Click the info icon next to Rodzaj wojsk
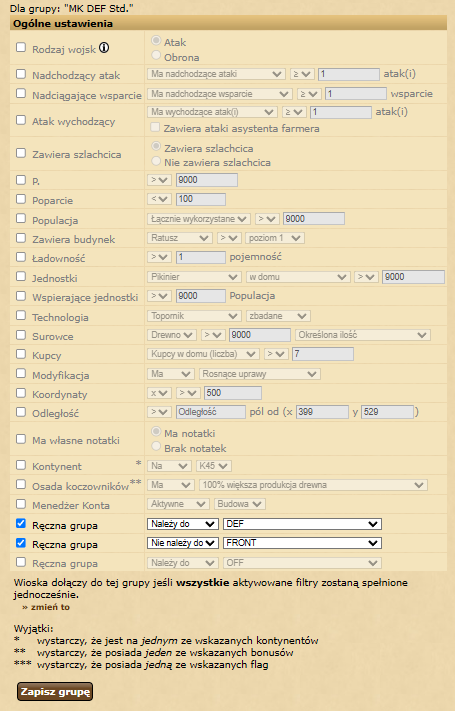The width and height of the screenshot is (455, 711). pos(104,48)
